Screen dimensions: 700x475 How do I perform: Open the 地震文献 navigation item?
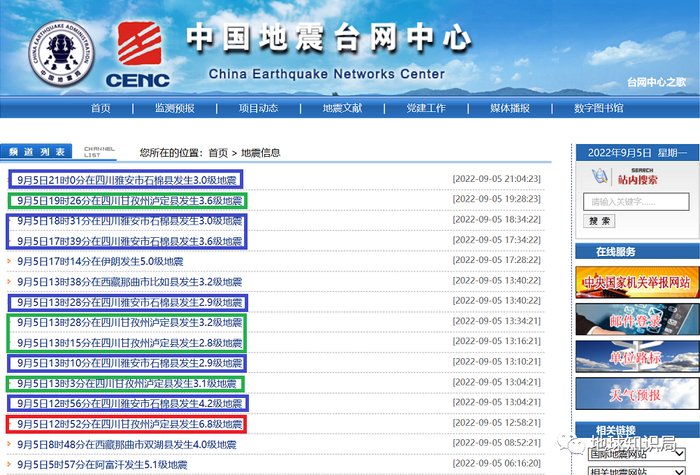tap(342, 108)
